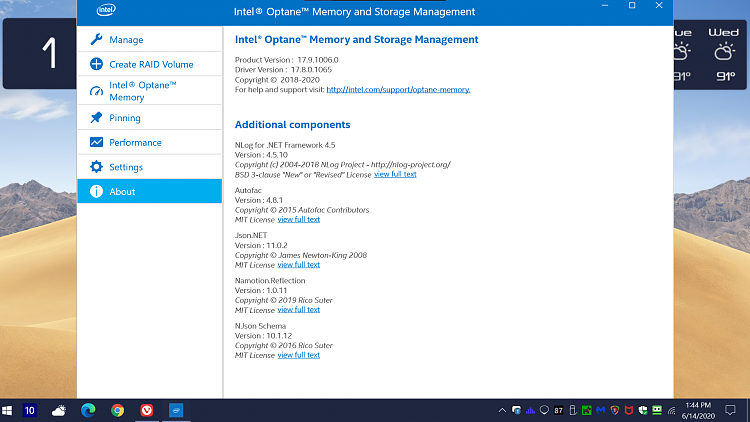Open Vivaldi browser from taskbar
Screen dimensions: 750x422
[147, 411]
